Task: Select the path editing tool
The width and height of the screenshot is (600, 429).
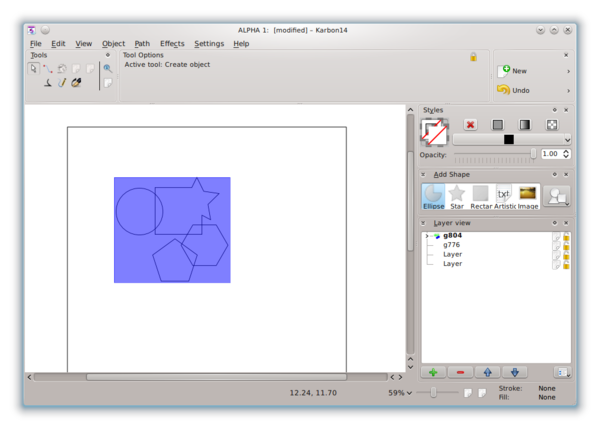Action: coord(48,69)
